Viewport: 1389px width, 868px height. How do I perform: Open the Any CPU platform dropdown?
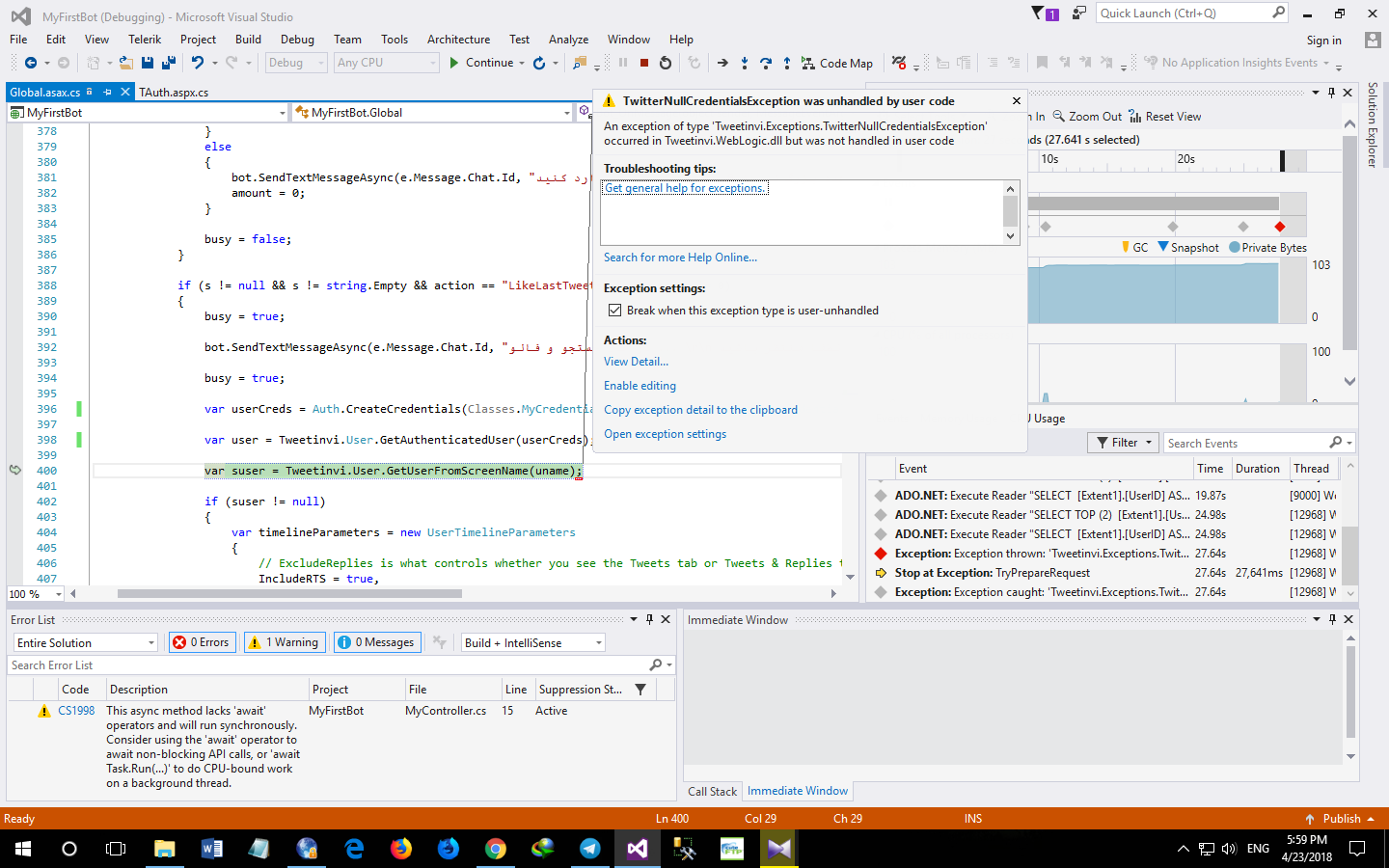pos(386,62)
